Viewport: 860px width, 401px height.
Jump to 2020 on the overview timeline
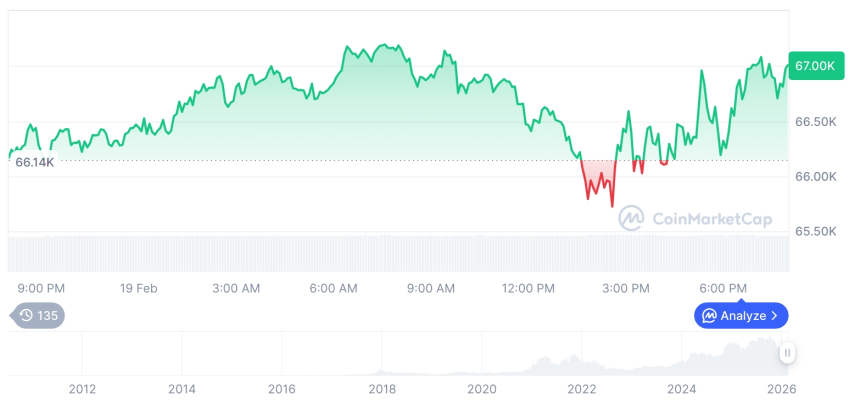pyautogui.click(x=481, y=388)
